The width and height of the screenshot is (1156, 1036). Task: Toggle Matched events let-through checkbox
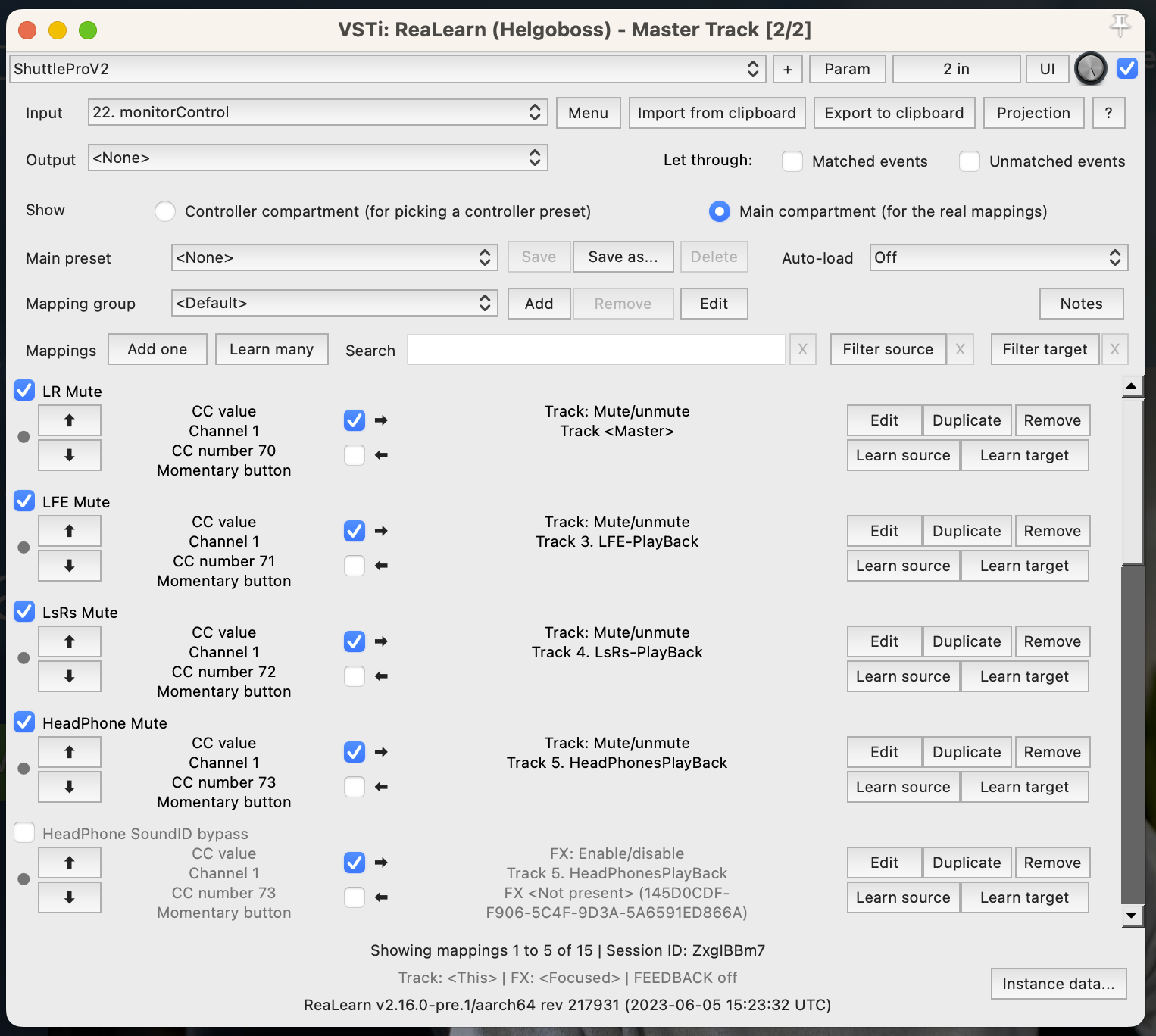pyautogui.click(x=792, y=161)
